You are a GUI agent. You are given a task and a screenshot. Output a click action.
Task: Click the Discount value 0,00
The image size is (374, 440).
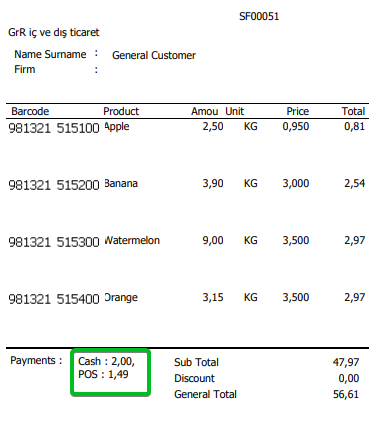click(x=349, y=378)
